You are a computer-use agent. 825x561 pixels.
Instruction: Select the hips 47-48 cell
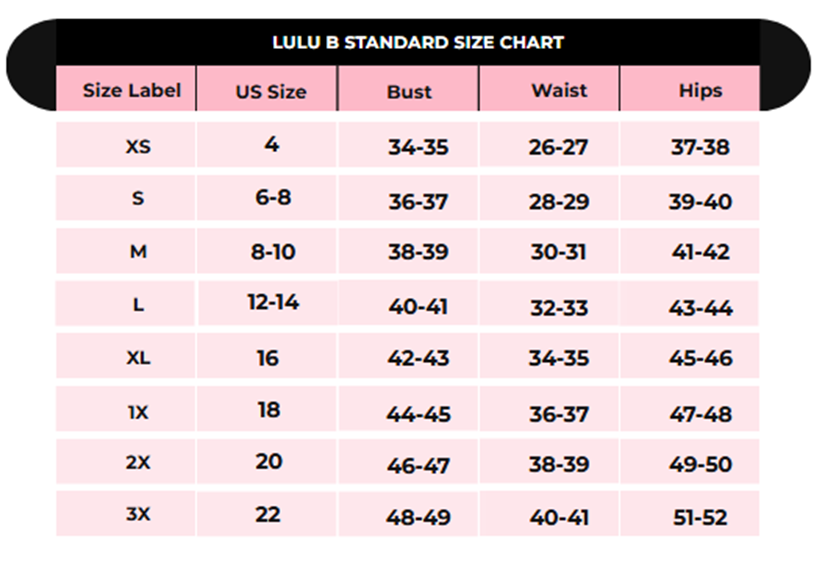click(x=700, y=414)
